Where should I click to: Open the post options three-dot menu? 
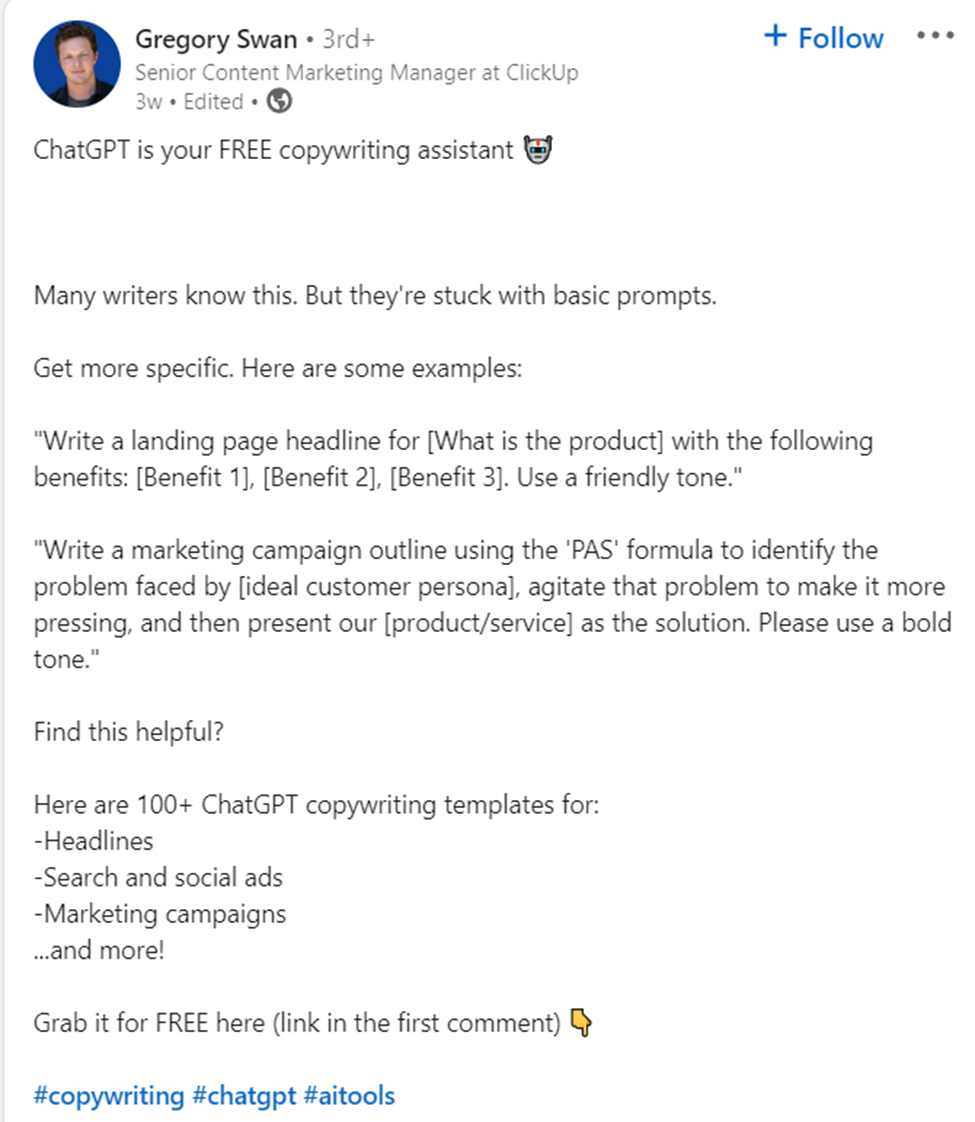[x=935, y=35]
